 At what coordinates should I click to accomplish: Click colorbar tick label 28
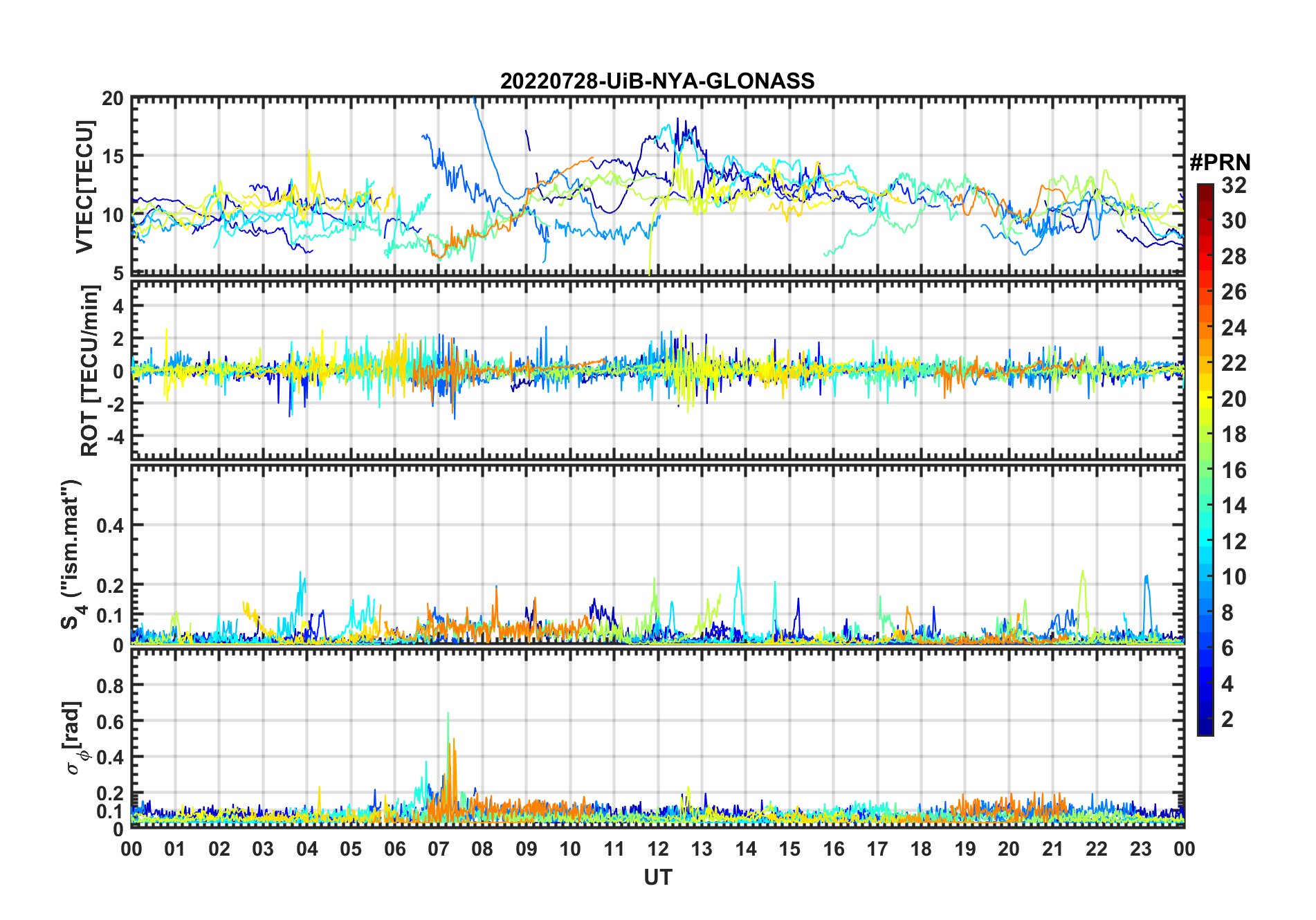(1234, 257)
